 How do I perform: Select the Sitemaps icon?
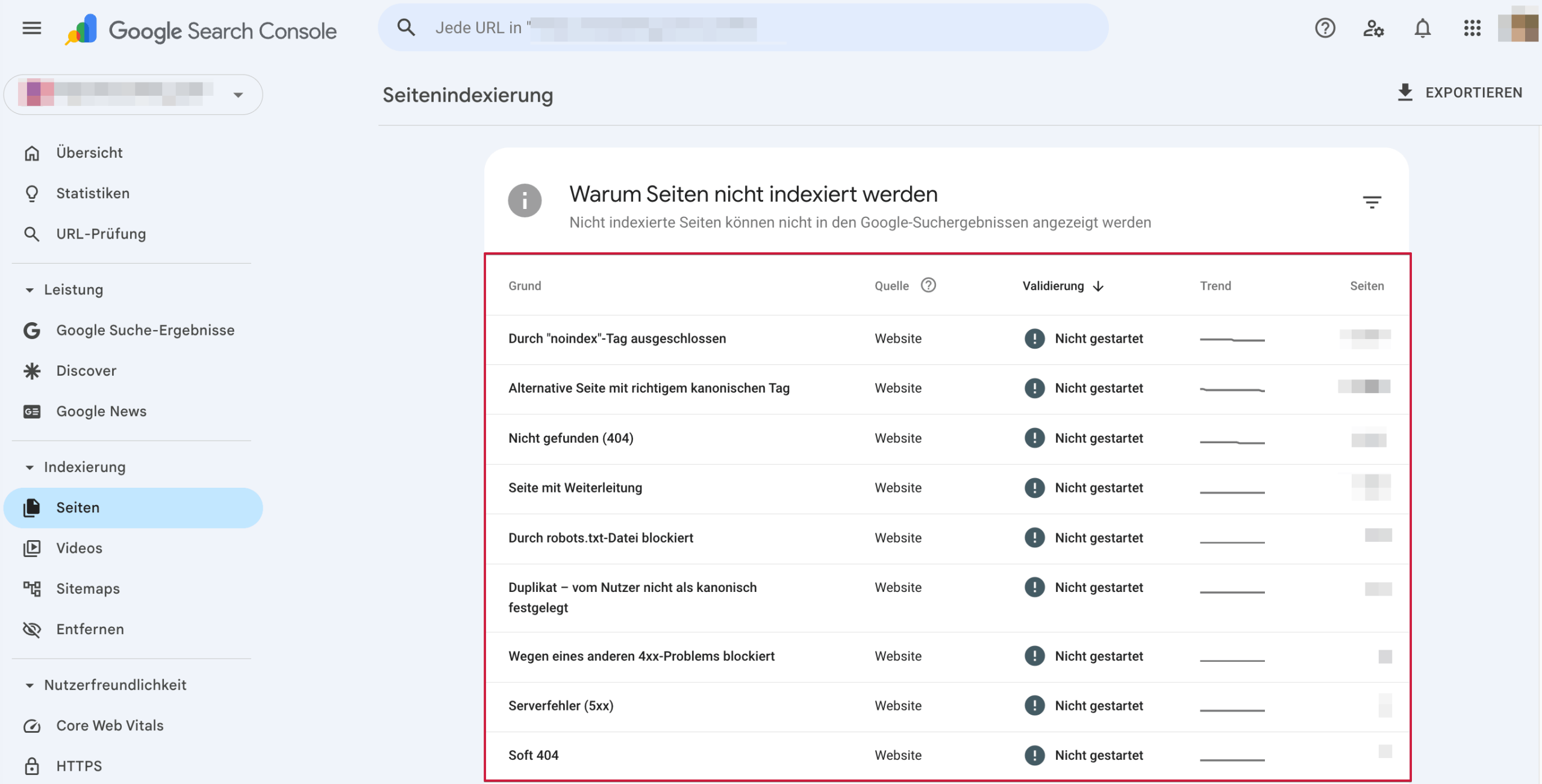32,588
